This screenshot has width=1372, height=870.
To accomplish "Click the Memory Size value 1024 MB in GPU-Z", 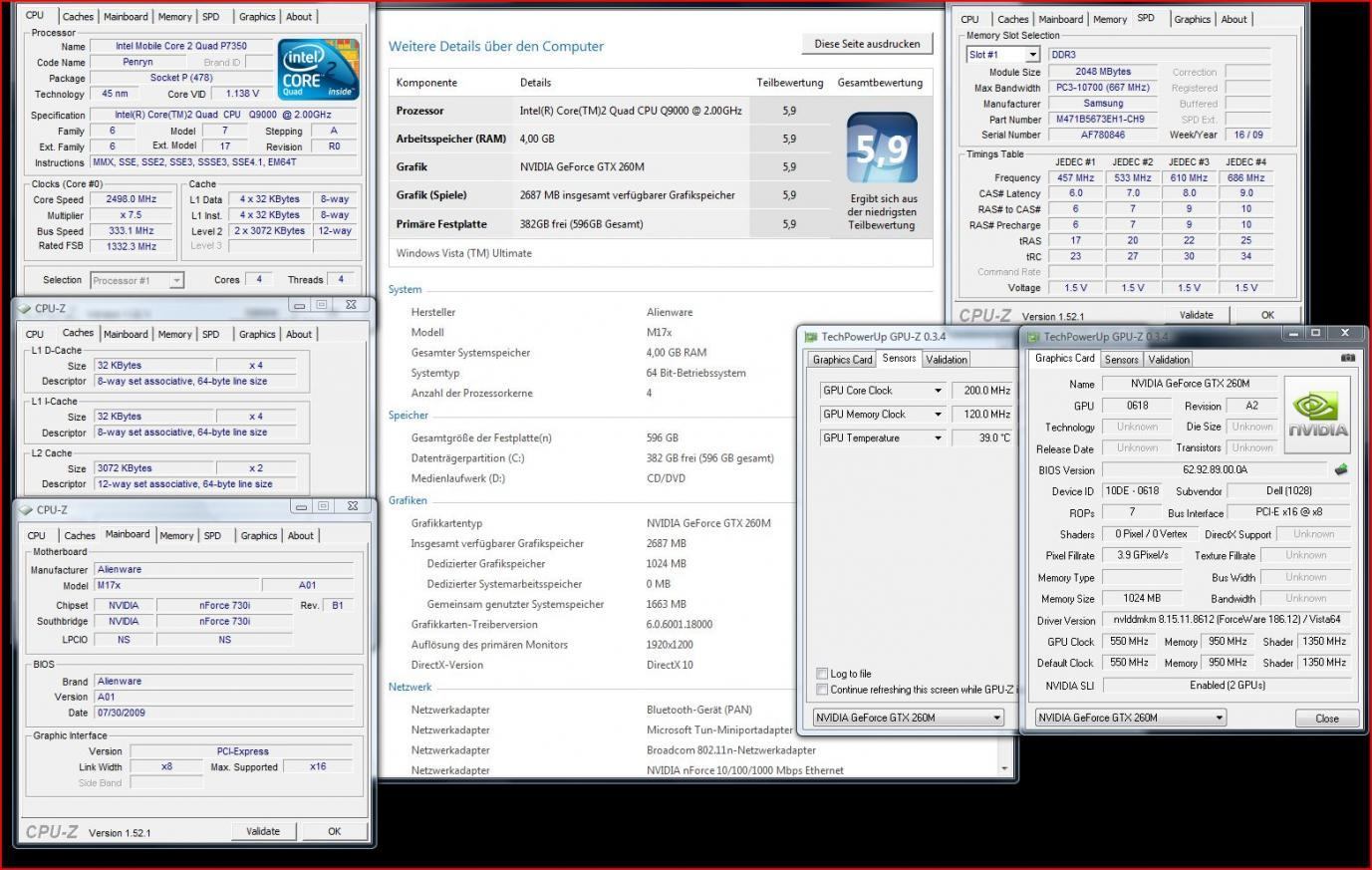I will click(x=1142, y=599).
